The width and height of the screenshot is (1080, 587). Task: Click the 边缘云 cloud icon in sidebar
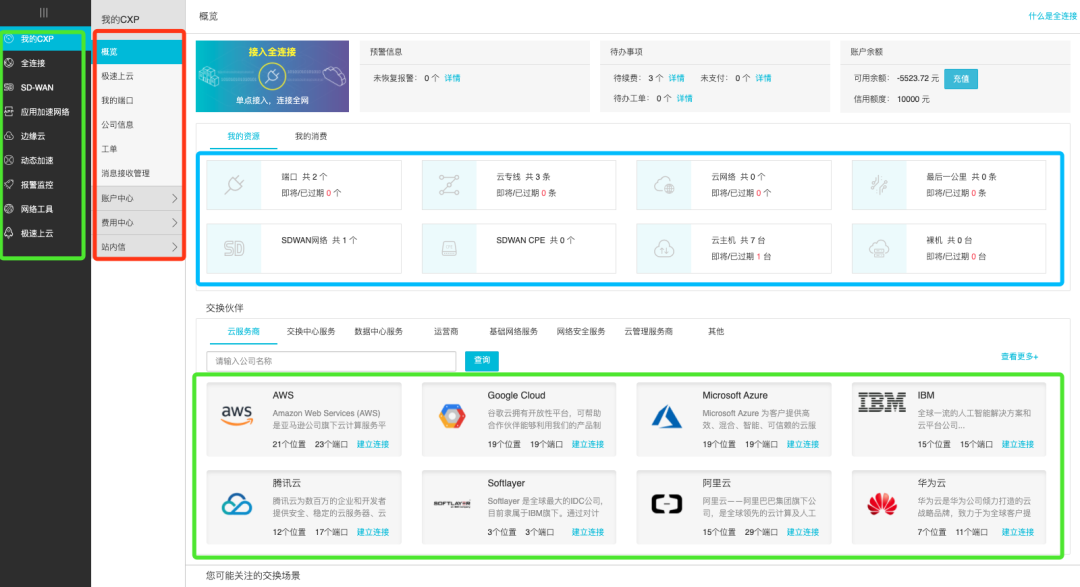[9, 136]
